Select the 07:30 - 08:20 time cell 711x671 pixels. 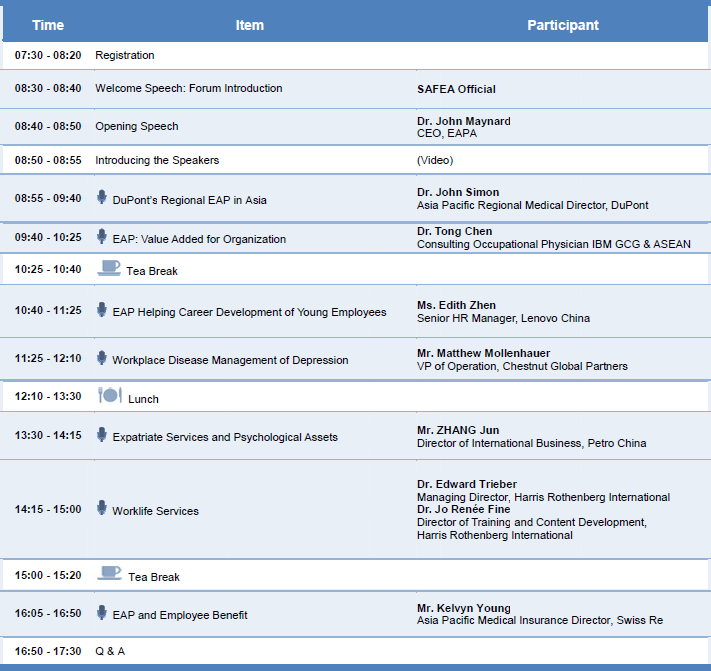pos(48,55)
